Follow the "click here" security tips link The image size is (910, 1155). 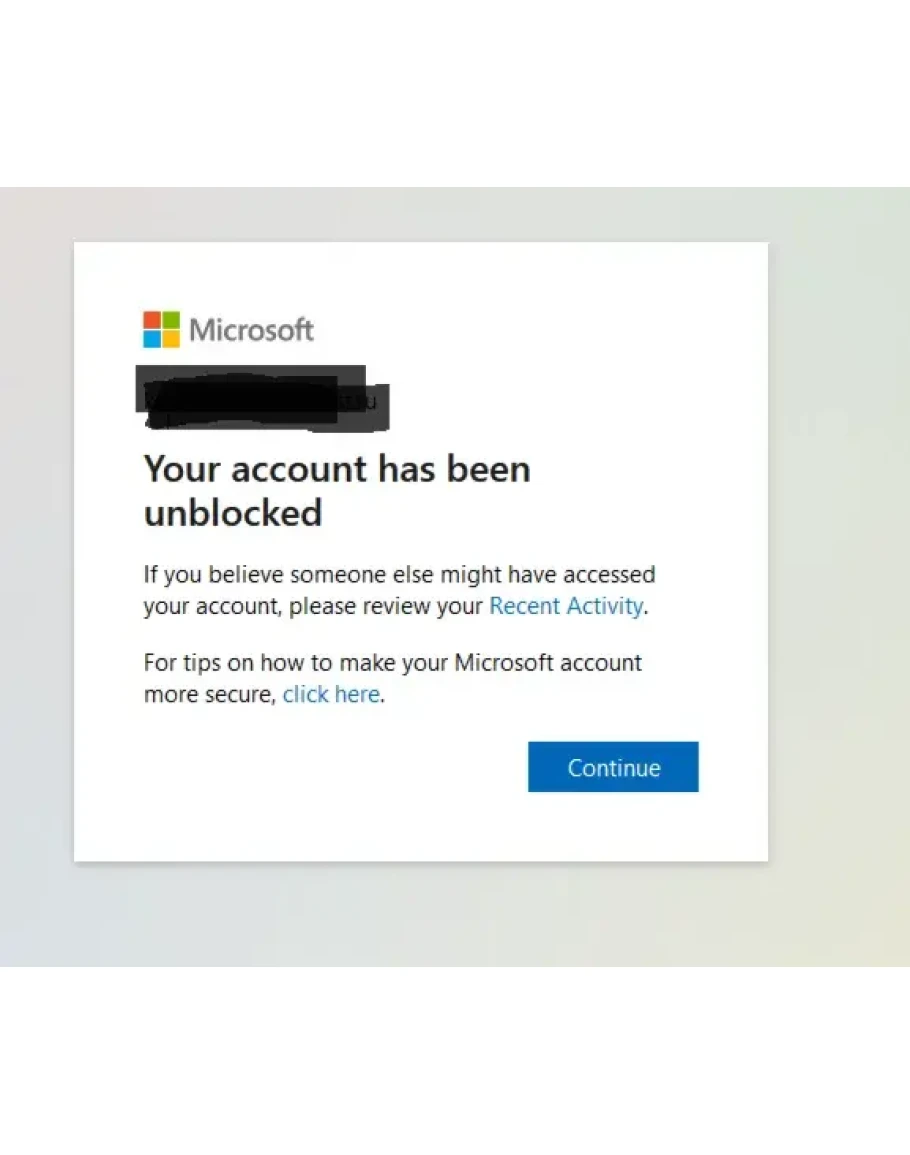(x=331, y=694)
